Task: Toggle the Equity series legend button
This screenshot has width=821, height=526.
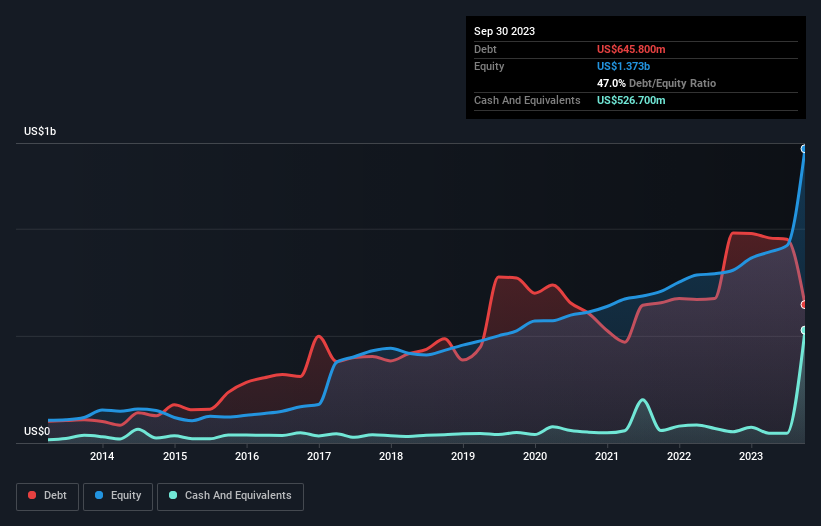Action: click(x=118, y=496)
